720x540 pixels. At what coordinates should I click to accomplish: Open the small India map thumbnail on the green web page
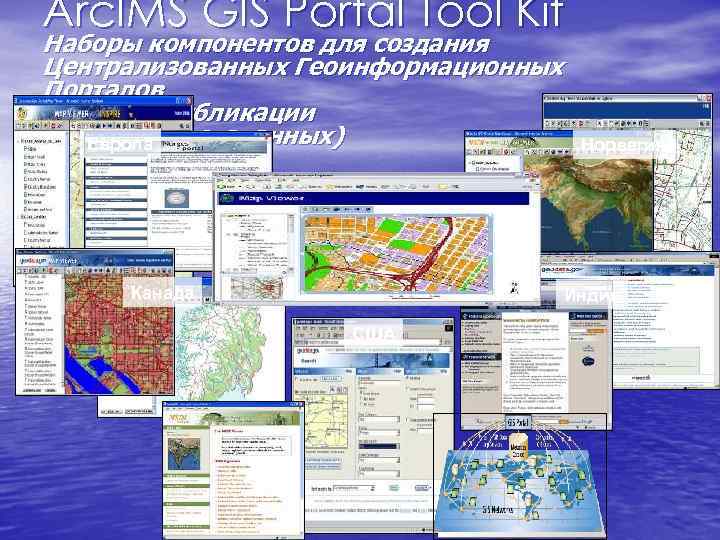(184, 454)
